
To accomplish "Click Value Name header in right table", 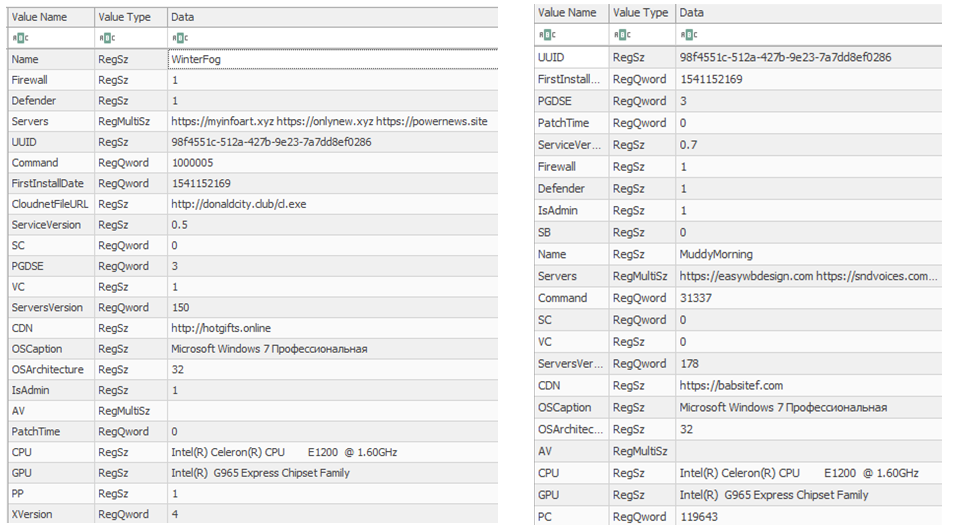I will [x=567, y=13].
